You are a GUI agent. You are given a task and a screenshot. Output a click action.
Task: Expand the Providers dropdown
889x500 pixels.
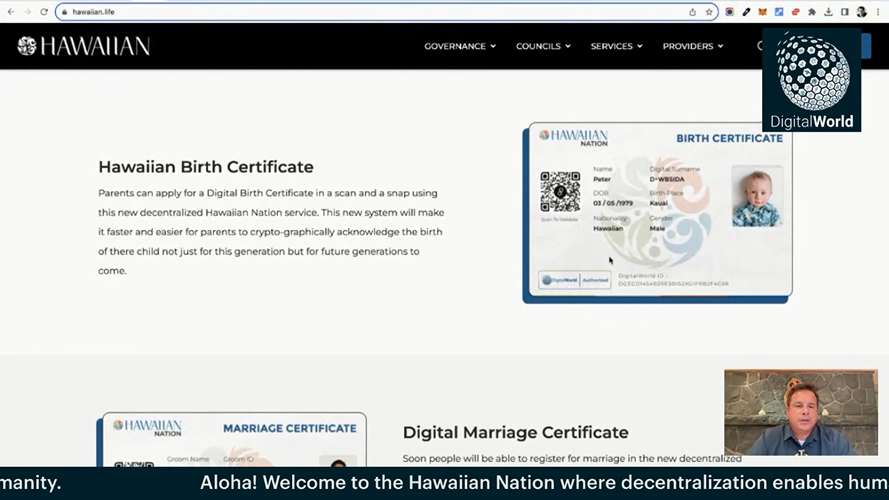[693, 46]
